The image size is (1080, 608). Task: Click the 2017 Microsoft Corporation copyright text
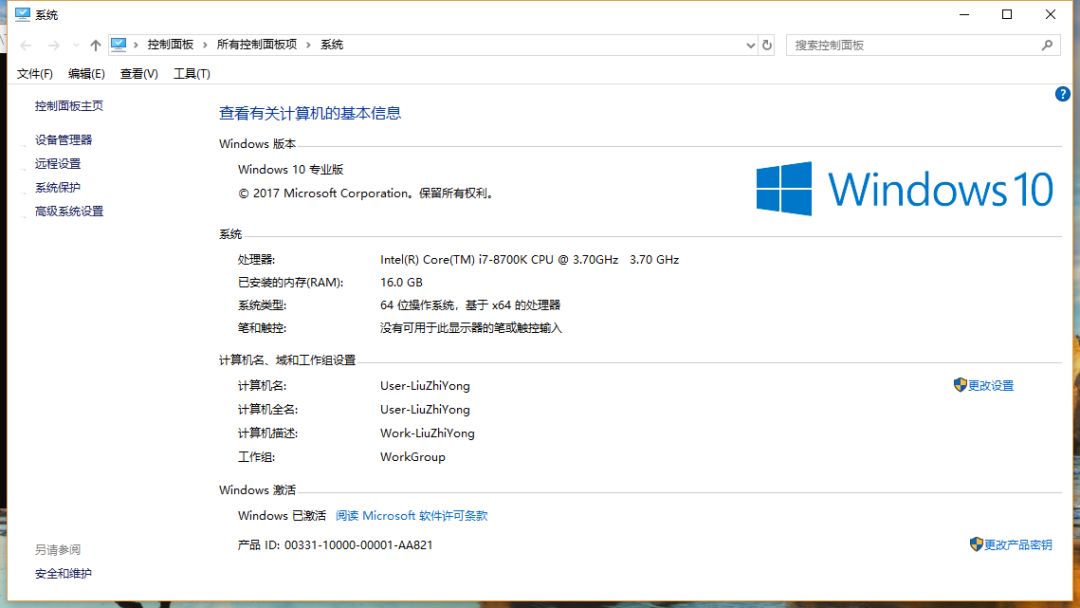coord(366,193)
